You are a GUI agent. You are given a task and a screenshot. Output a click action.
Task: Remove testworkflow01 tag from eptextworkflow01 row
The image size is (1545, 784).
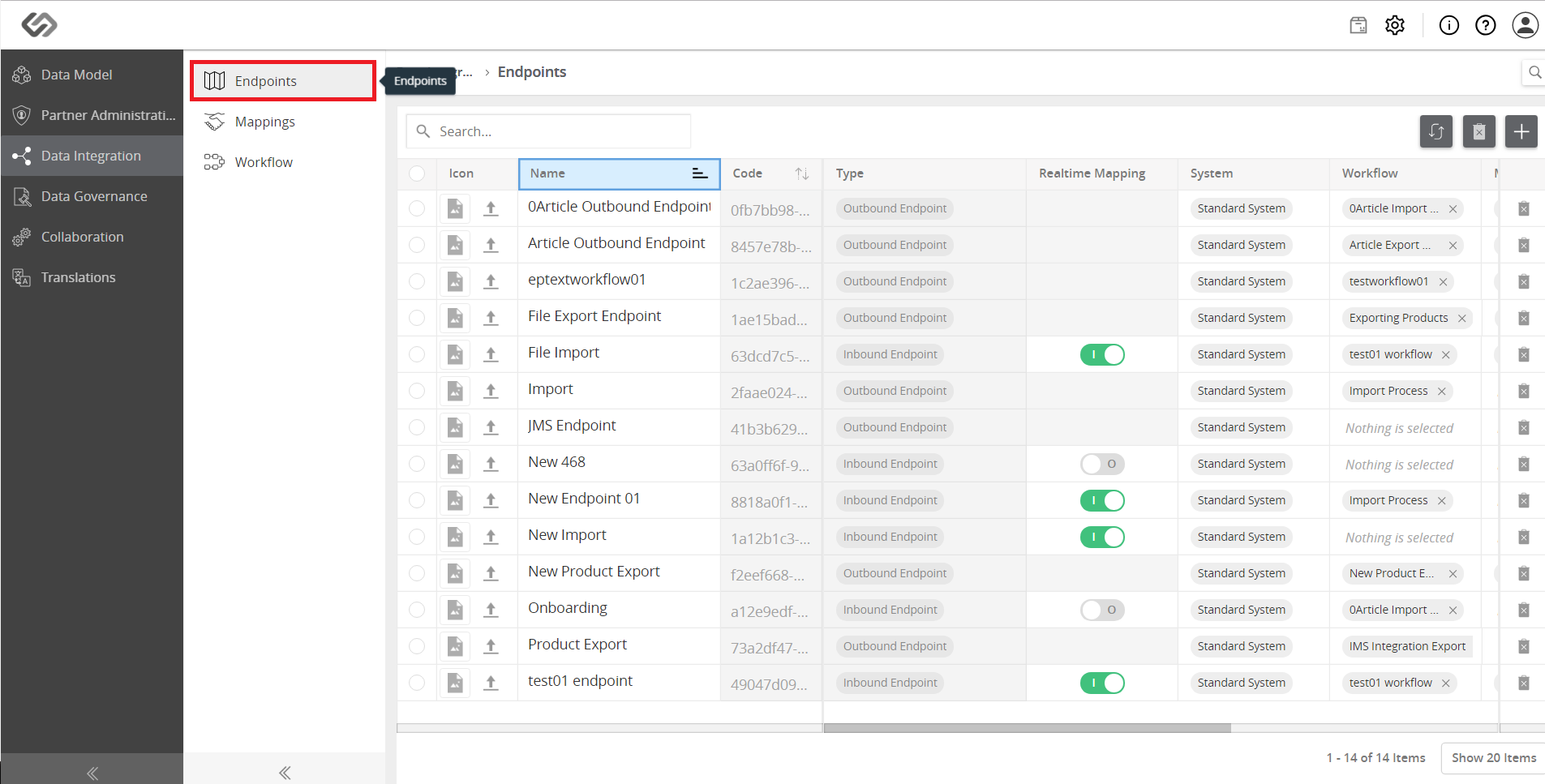[x=1443, y=281]
